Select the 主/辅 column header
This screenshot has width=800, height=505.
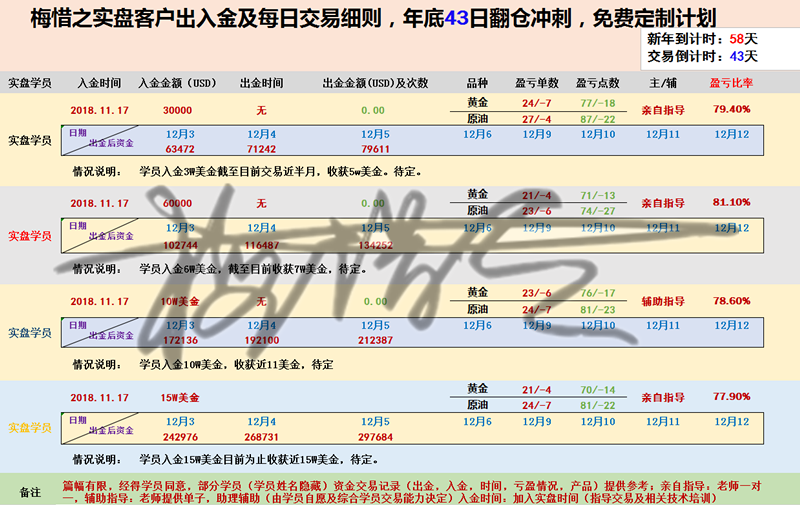[663, 83]
